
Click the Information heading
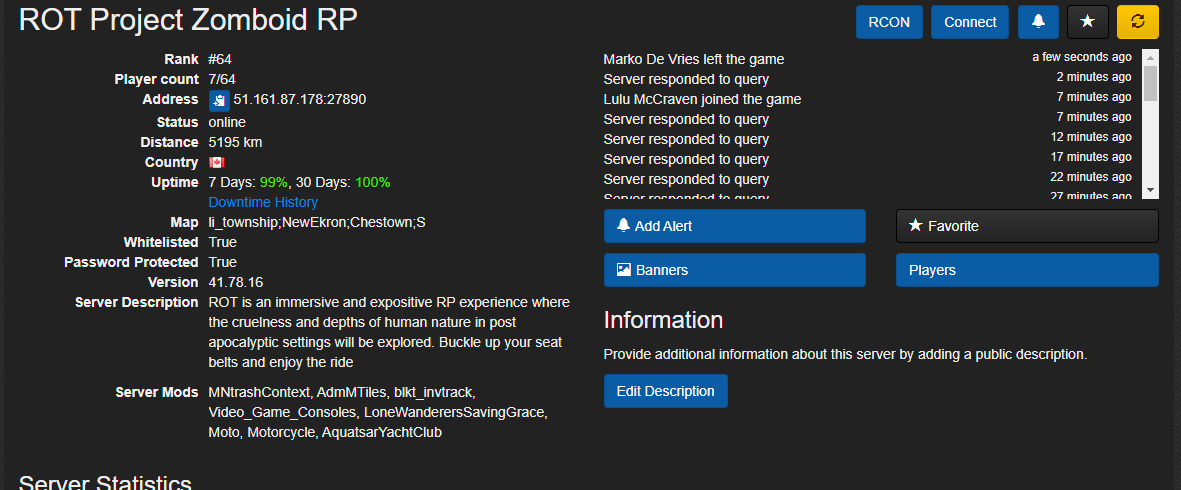tap(663, 320)
